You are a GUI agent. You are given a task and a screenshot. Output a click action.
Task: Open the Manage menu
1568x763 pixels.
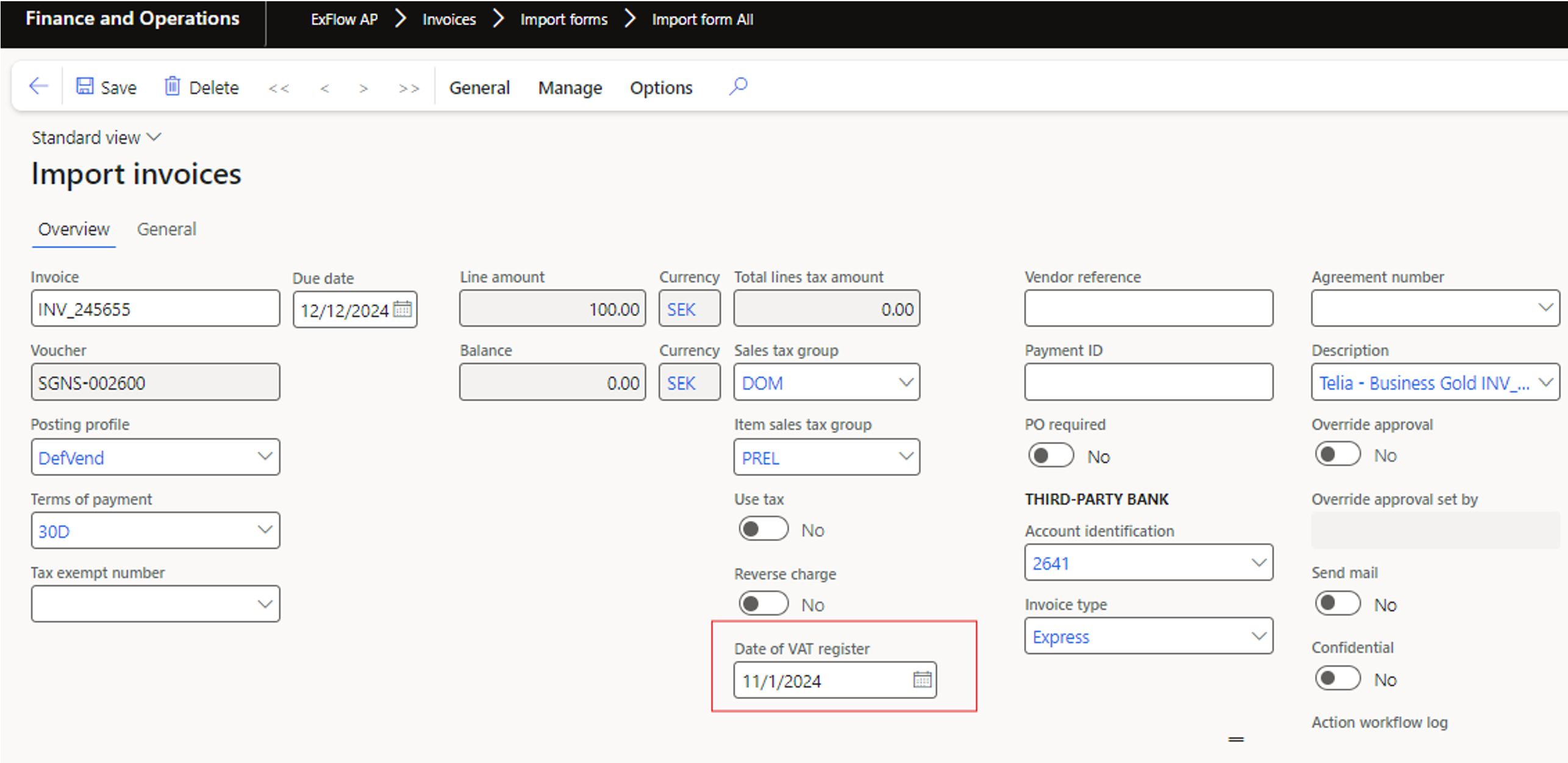tap(570, 88)
